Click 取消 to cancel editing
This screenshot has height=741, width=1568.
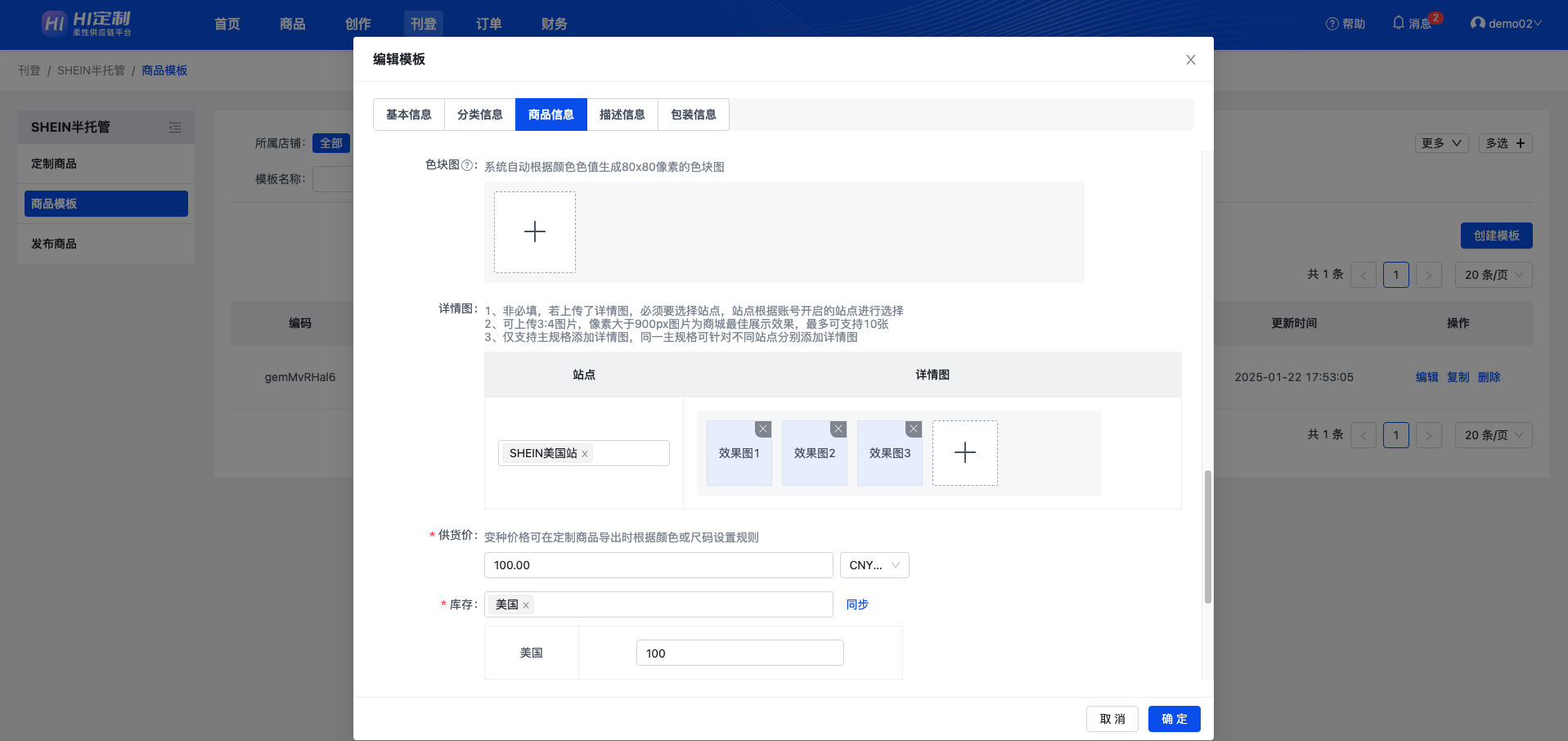click(x=1112, y=719)
